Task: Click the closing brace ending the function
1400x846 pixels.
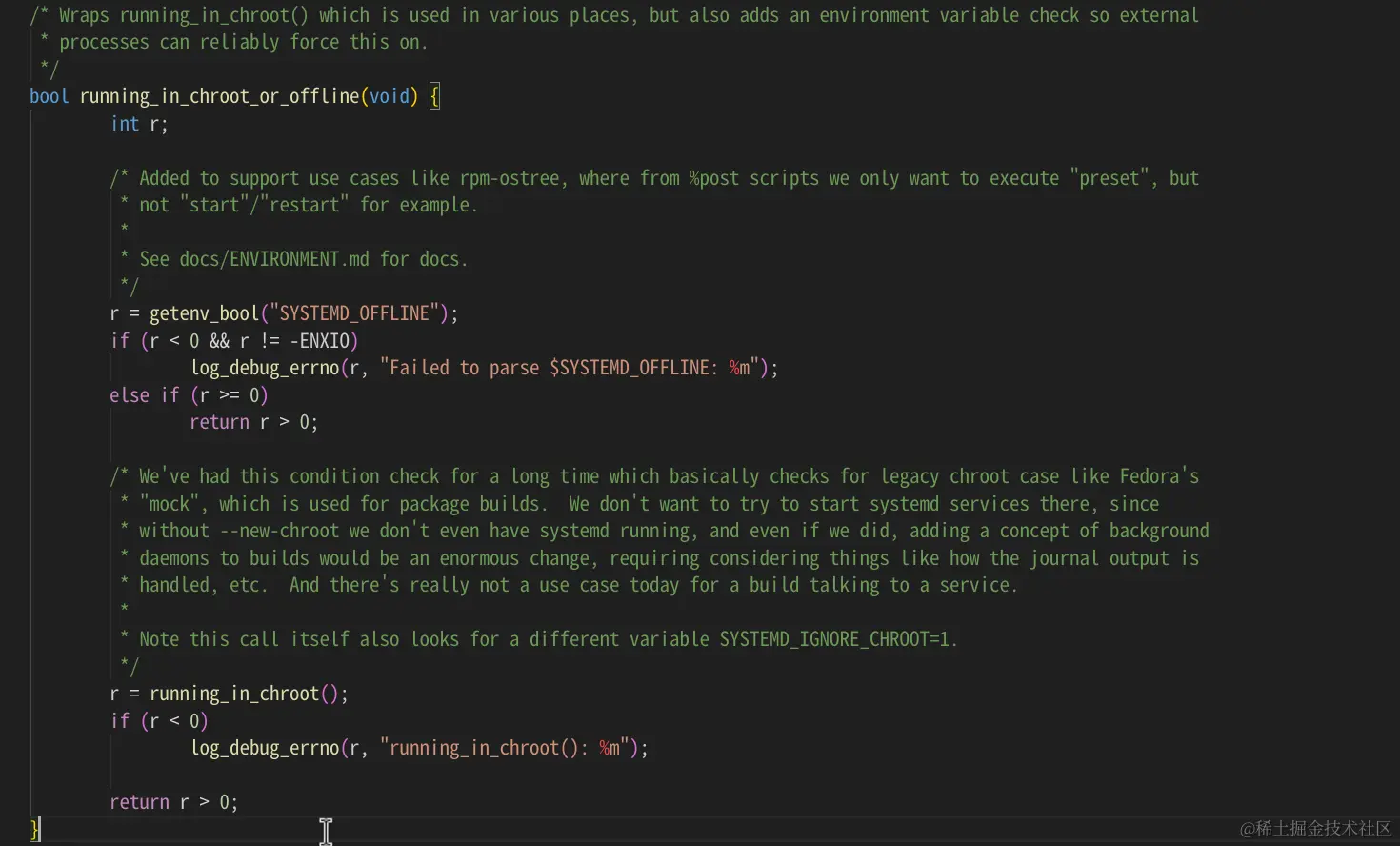Action: (x=35, y=828)
